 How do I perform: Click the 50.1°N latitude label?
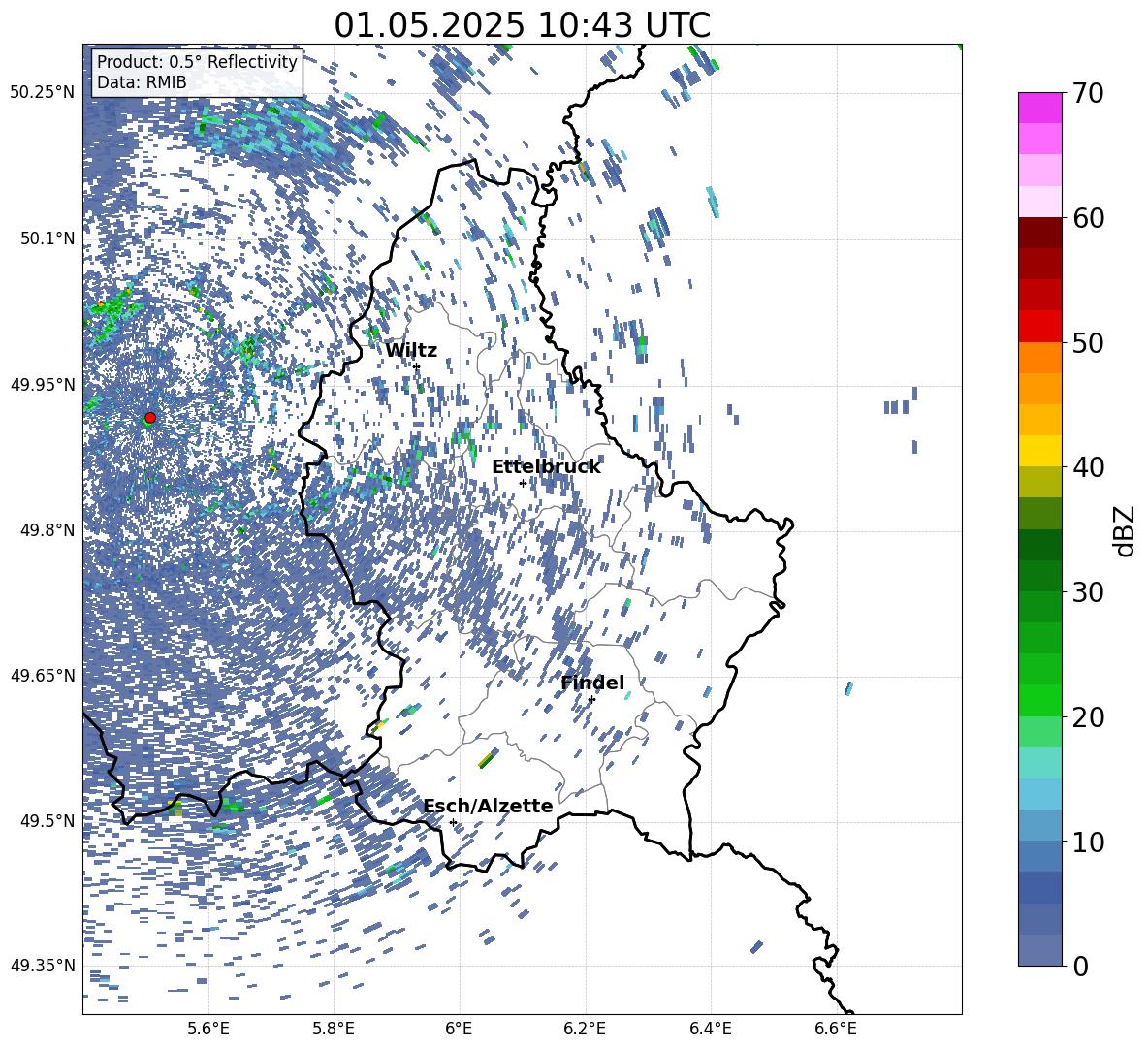[x=48, y=238]
